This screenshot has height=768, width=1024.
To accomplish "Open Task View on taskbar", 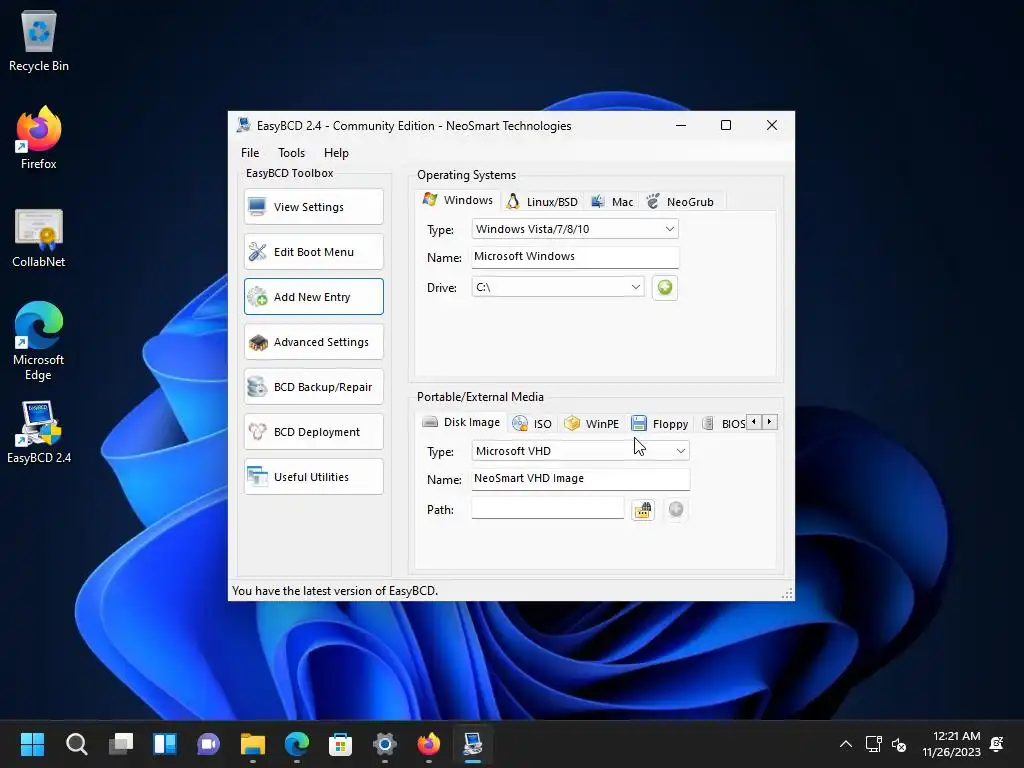I will click(x=121, y=744).
